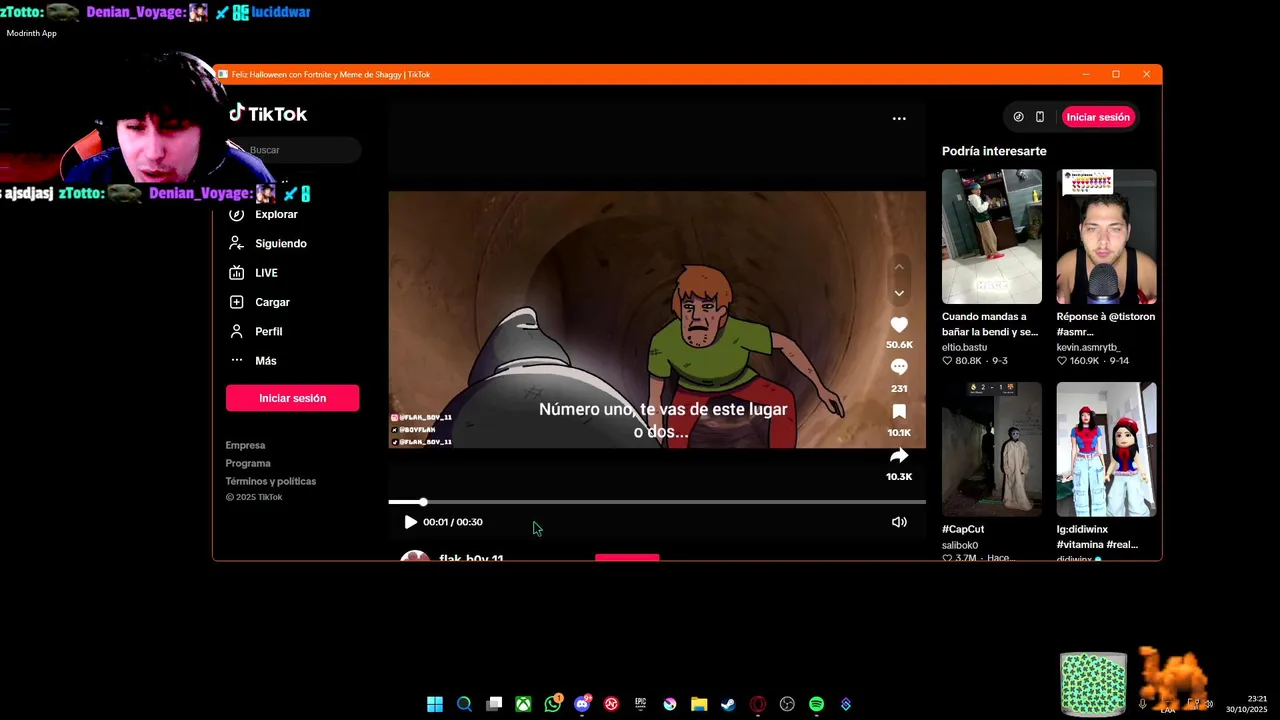Screen dimensions: 1280x720
Task: Click the Buscar search field
Action: (x=293, y=150)
